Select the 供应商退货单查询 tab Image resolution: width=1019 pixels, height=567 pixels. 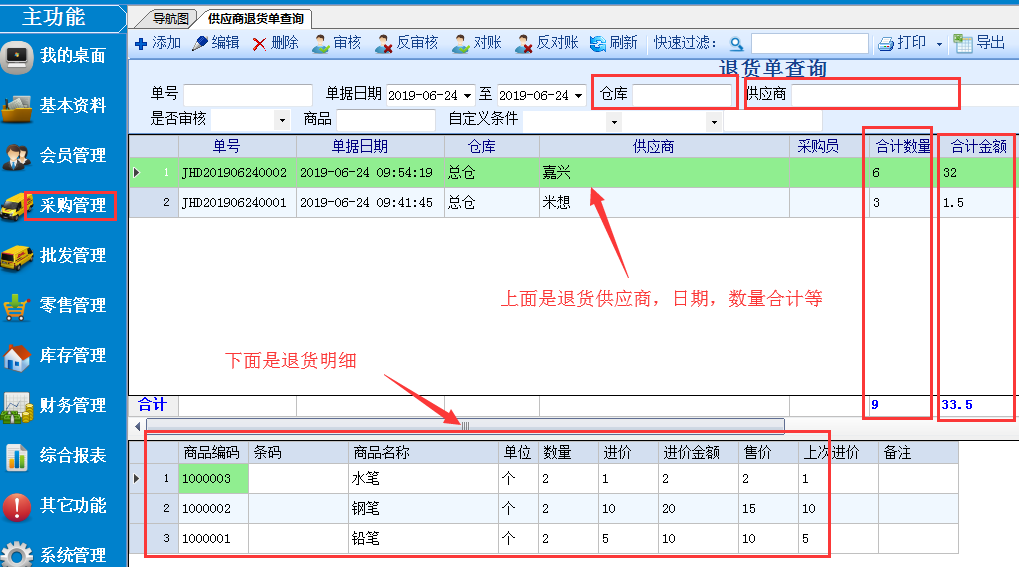click(x=255, y=19)
